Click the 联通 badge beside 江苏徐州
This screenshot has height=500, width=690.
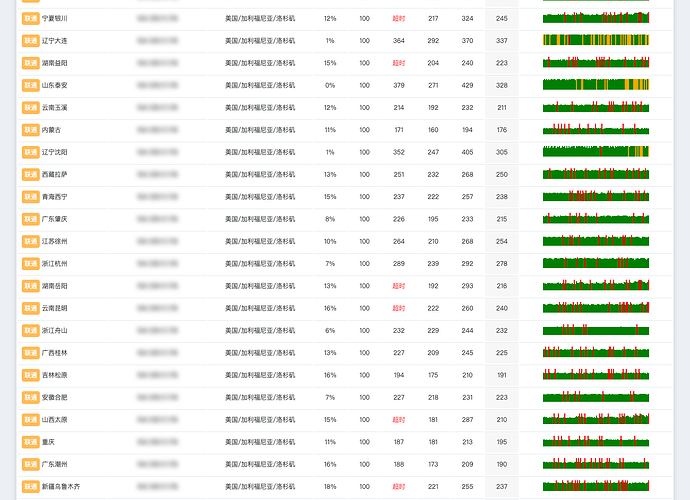click(x=30, y=242)
